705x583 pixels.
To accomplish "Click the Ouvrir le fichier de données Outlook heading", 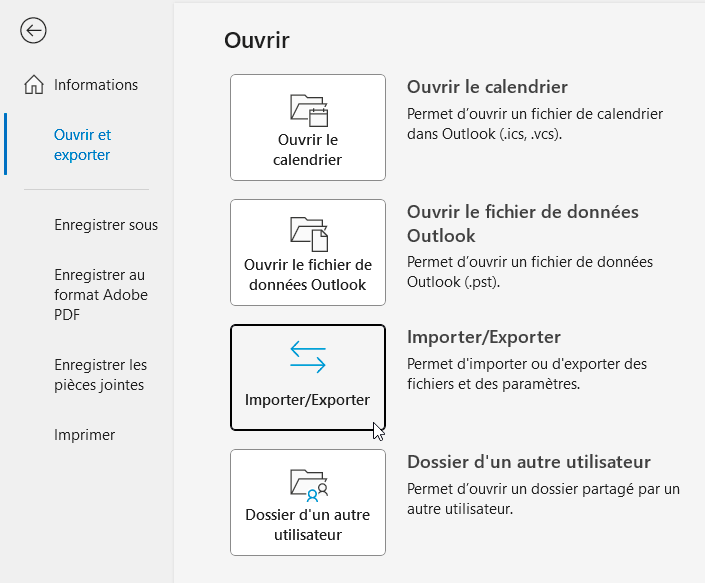I will coord(523,223).
